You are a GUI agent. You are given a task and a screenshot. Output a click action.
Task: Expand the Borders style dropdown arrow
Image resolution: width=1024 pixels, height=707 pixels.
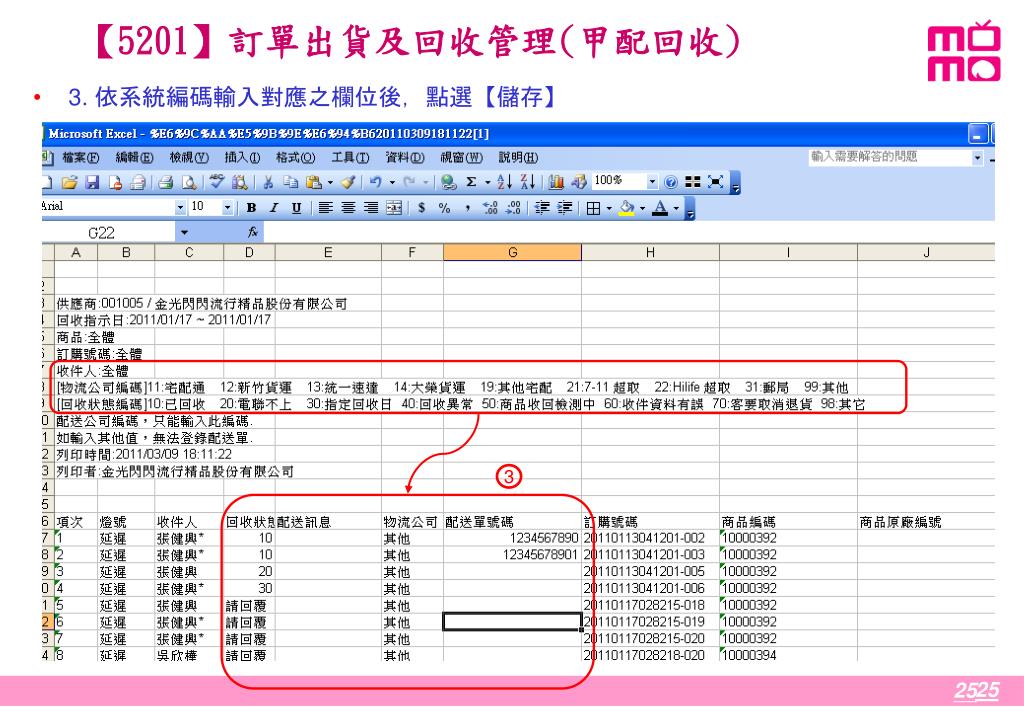(609, 208)
